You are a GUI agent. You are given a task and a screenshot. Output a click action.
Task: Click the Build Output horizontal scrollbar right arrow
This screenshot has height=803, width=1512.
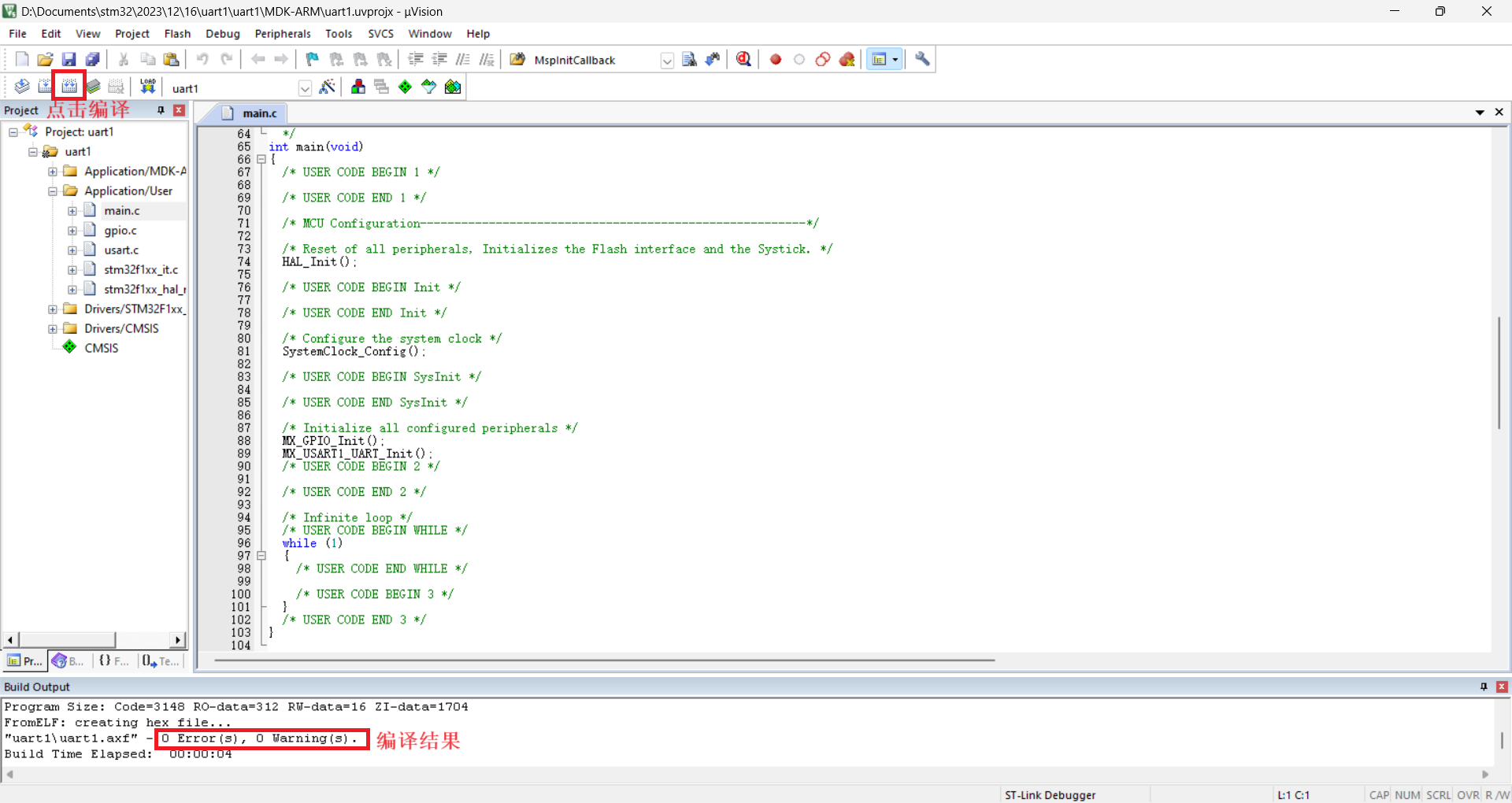tap(1485, 775)
